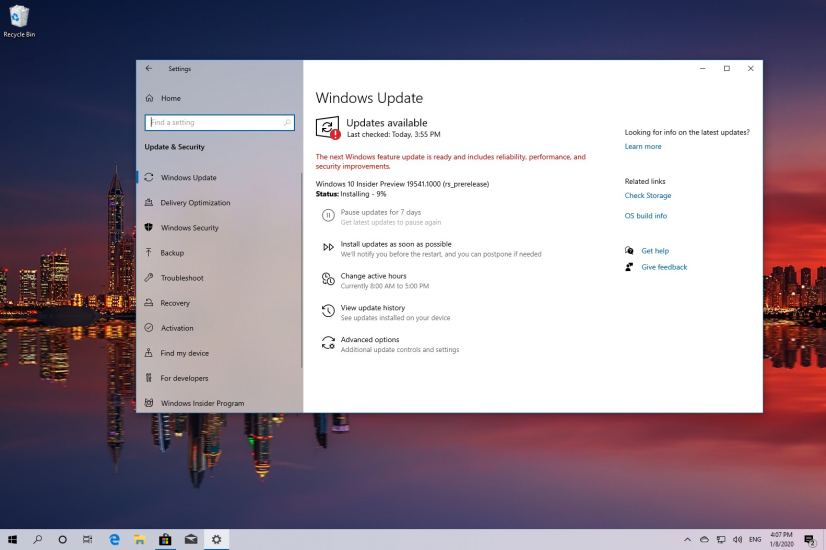Open Mail app from taskbar
The image size is (826, 550).
click(191, 539)
